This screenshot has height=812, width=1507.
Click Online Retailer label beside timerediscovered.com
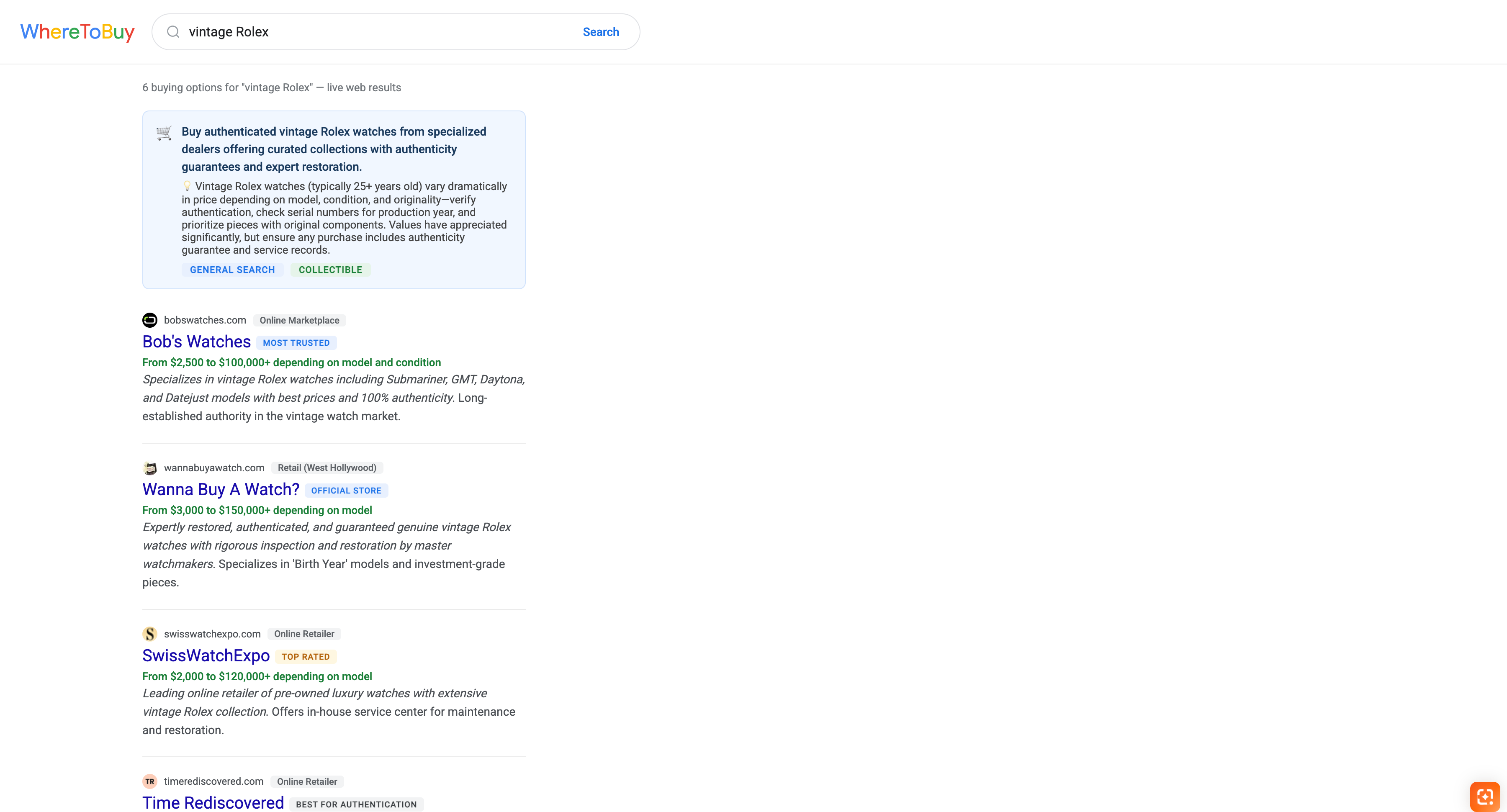[x=307, y=781]
